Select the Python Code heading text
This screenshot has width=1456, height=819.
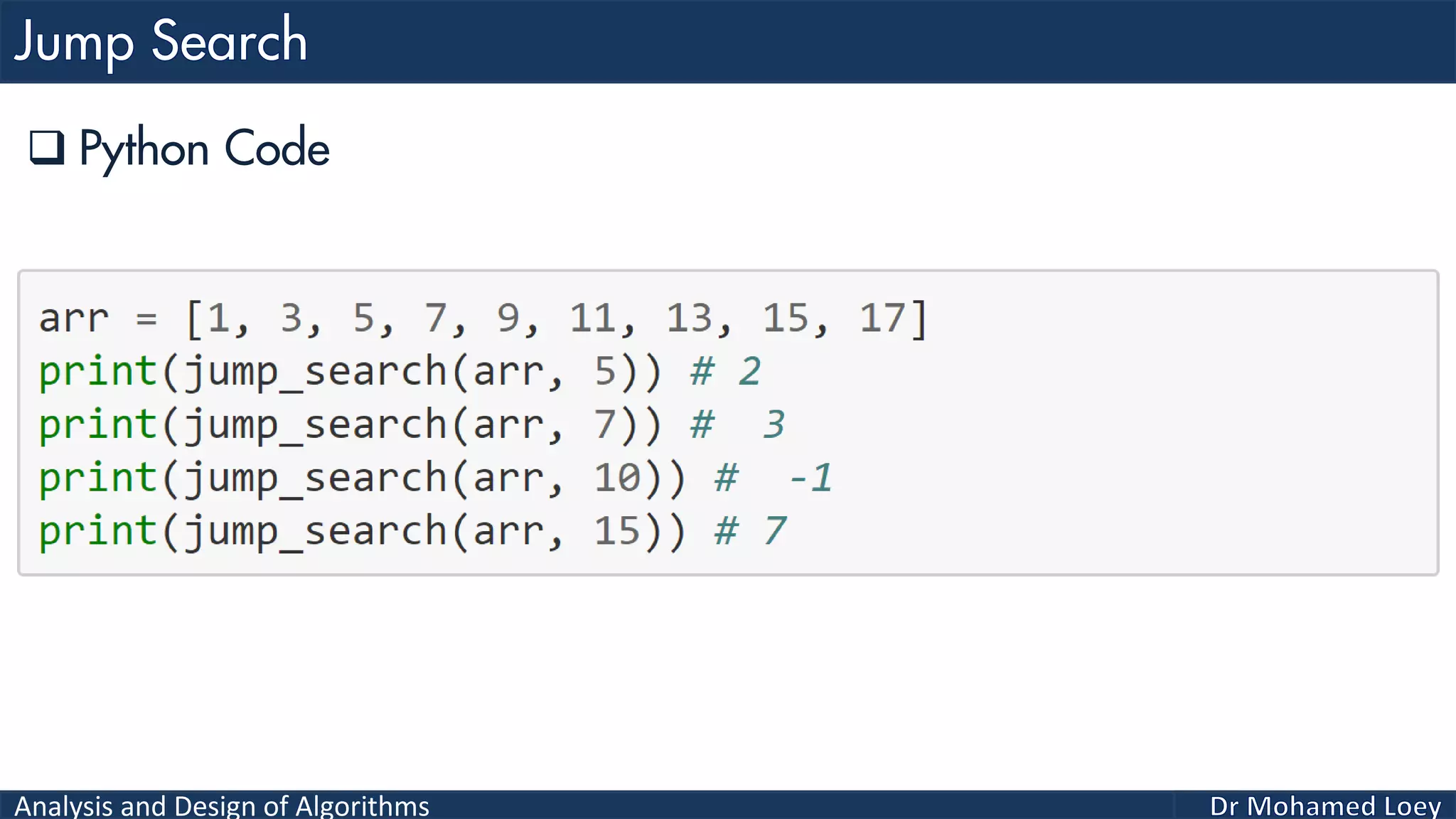(204, 149)
